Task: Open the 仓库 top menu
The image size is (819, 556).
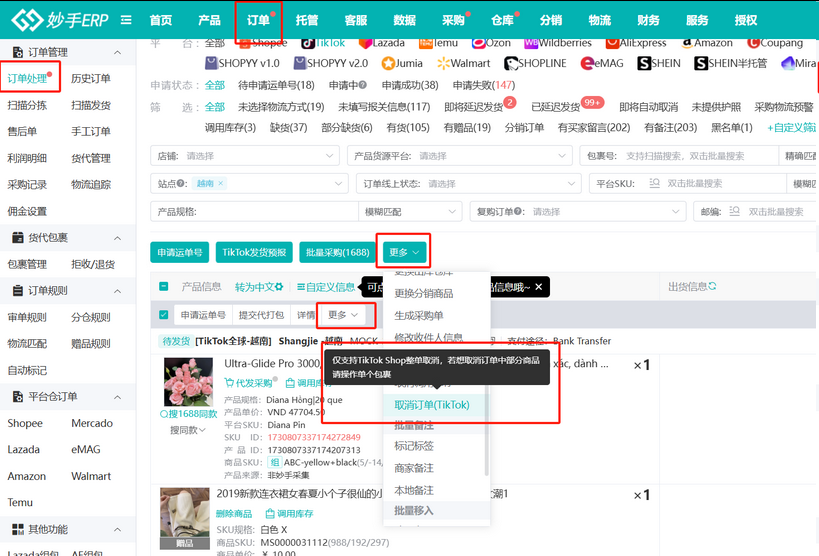Action: click(x=502, y=20)
